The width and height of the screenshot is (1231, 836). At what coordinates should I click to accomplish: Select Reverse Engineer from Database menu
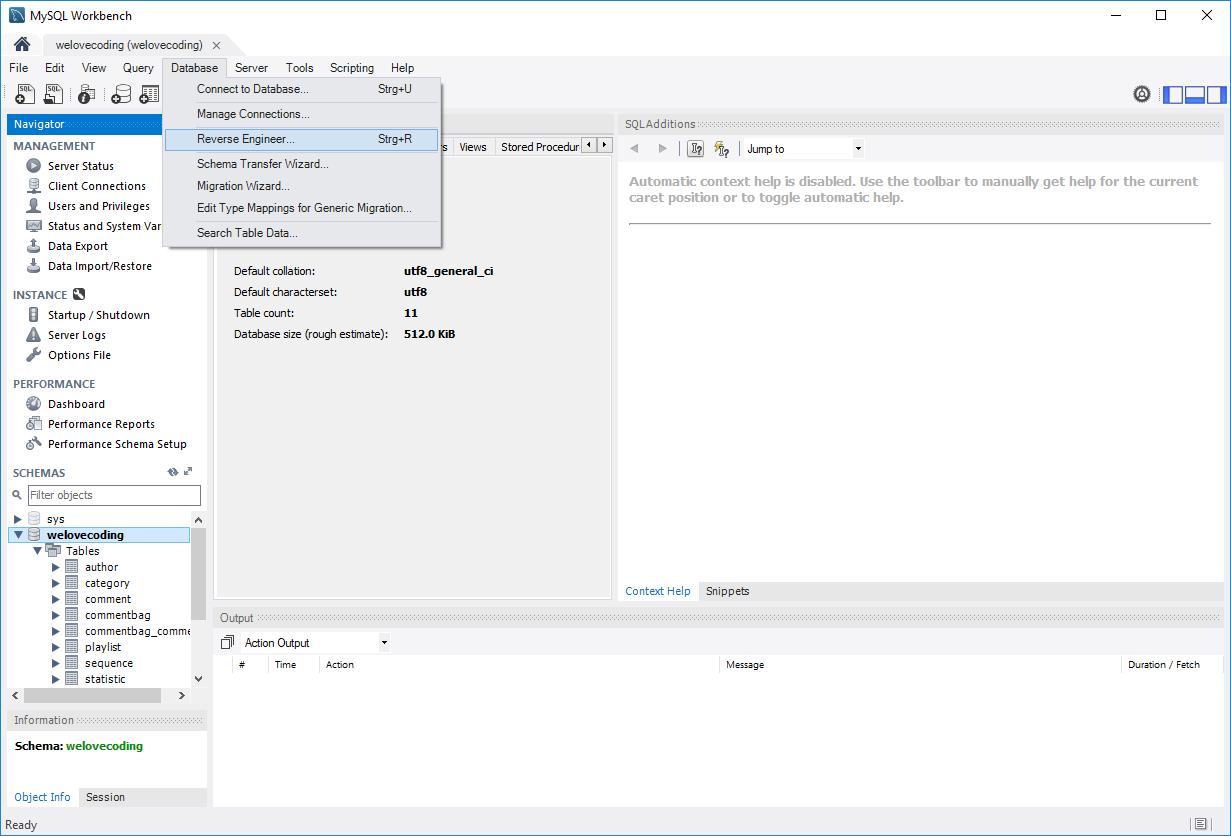click(x=246, y=139)
